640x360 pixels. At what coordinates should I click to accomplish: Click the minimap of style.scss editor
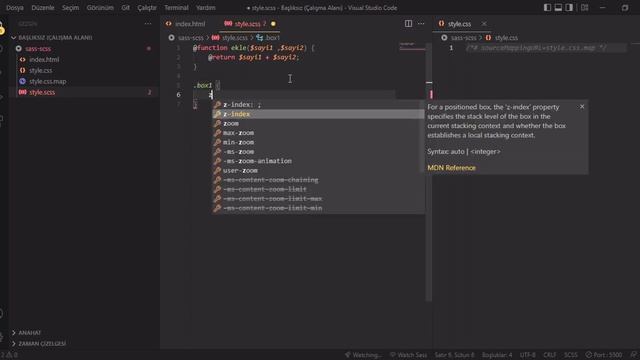tap(412, 47)
